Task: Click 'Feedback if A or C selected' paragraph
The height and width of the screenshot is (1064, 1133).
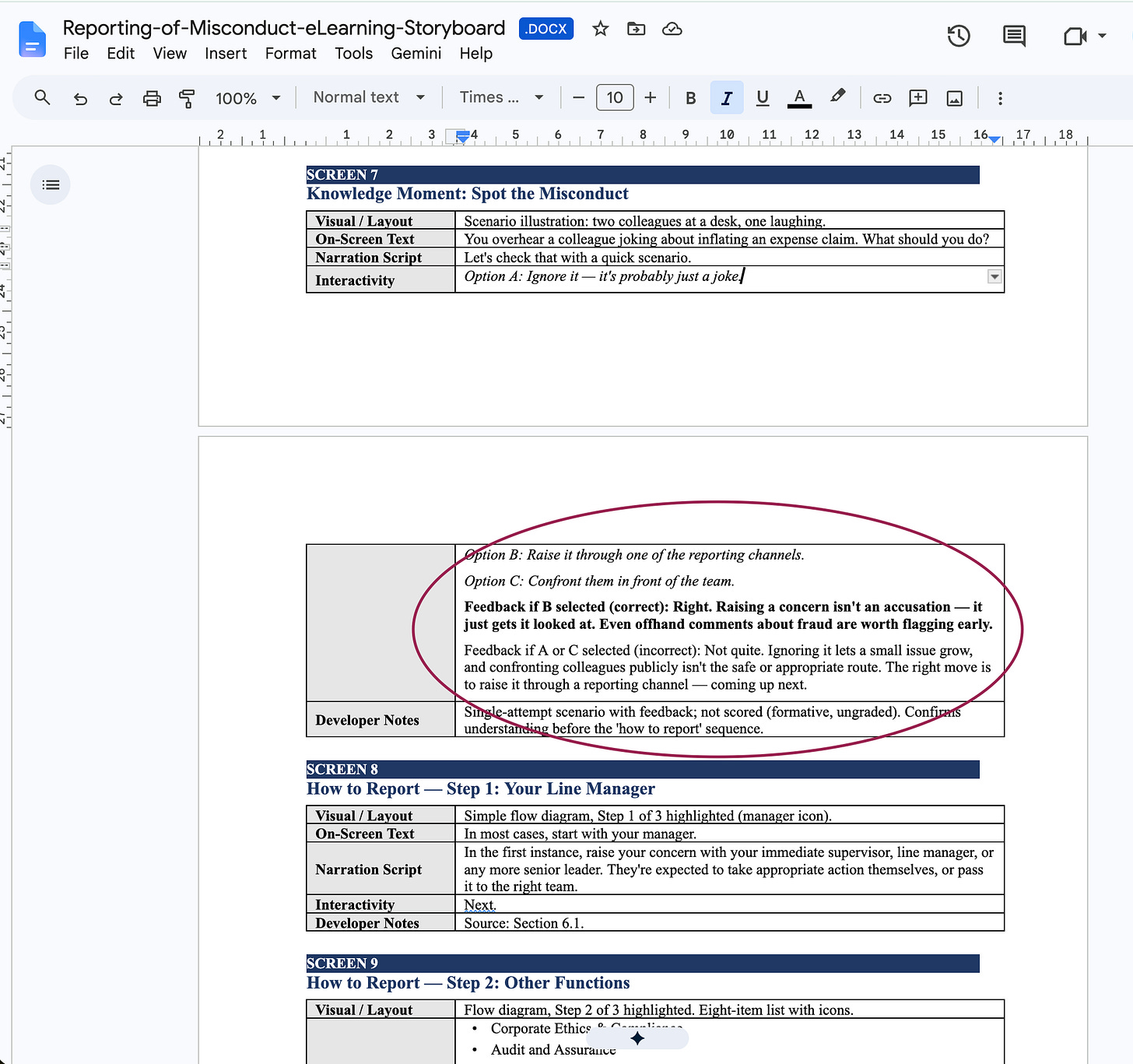Action: (x=728, y=668)
